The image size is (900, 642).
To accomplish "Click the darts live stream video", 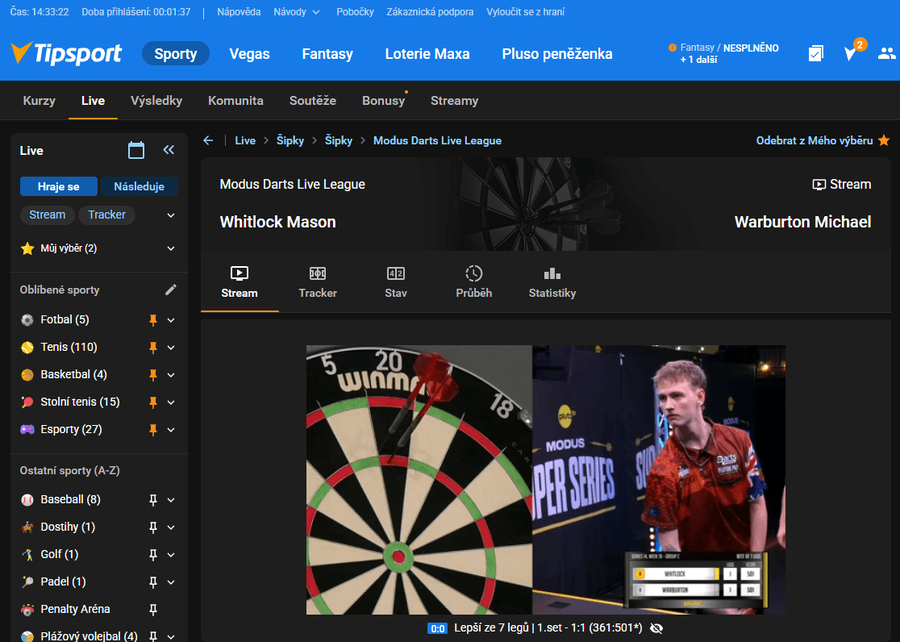I will tap(545, 480).
